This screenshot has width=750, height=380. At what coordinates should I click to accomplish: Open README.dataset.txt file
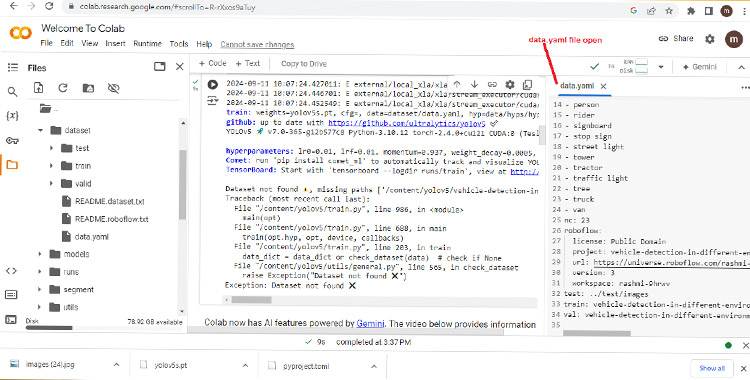click(110, 201)
